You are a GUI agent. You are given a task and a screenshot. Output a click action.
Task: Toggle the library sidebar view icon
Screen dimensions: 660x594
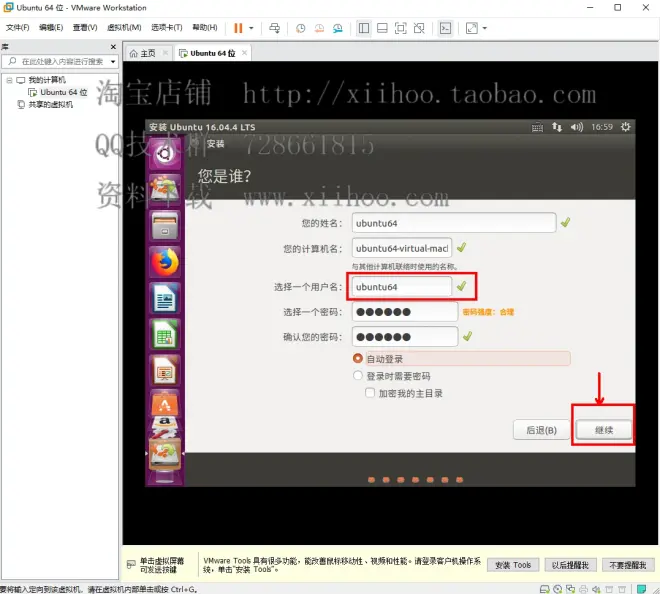pos(364,28)
